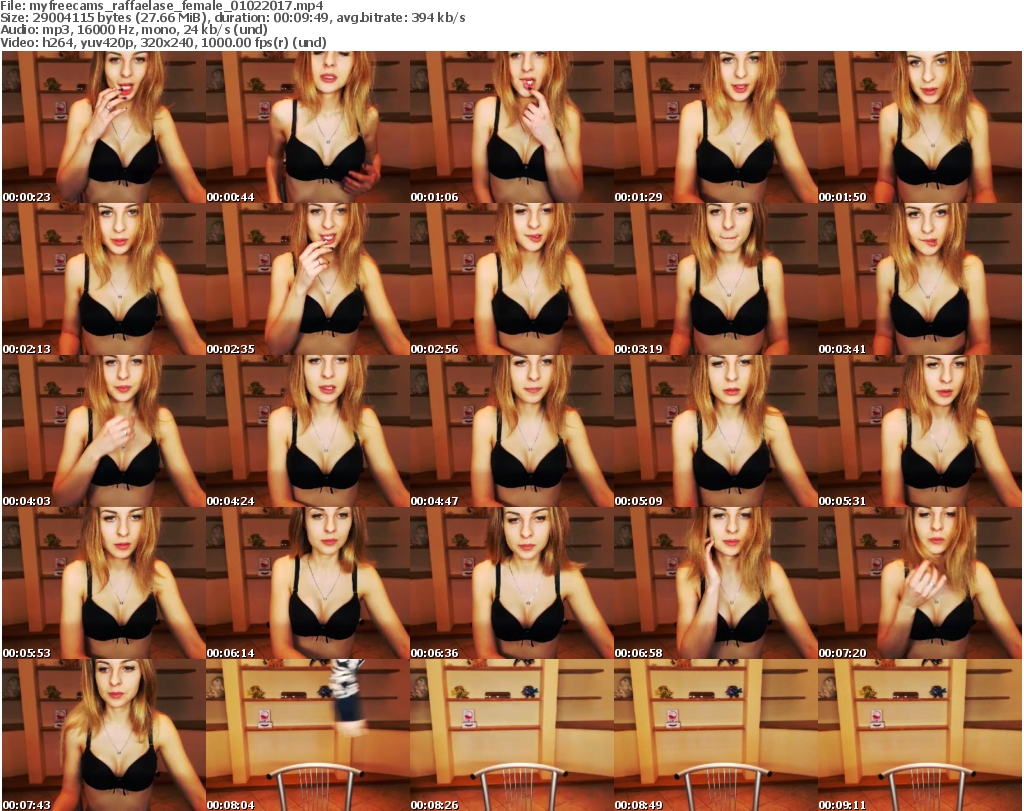Click the 'Audio: mp3, 16000 Hz' info line
The width and height of the screenshot is (1024, 811).
pyautogui.click(x=134, y=30)
